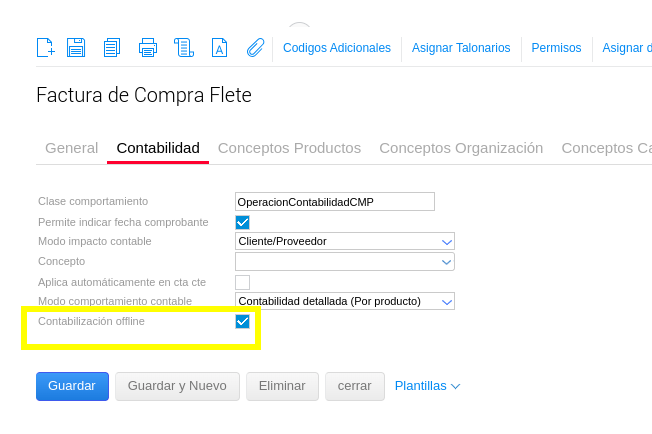Toggle the 'Contabilización offline' checkbox

[242, 321]
